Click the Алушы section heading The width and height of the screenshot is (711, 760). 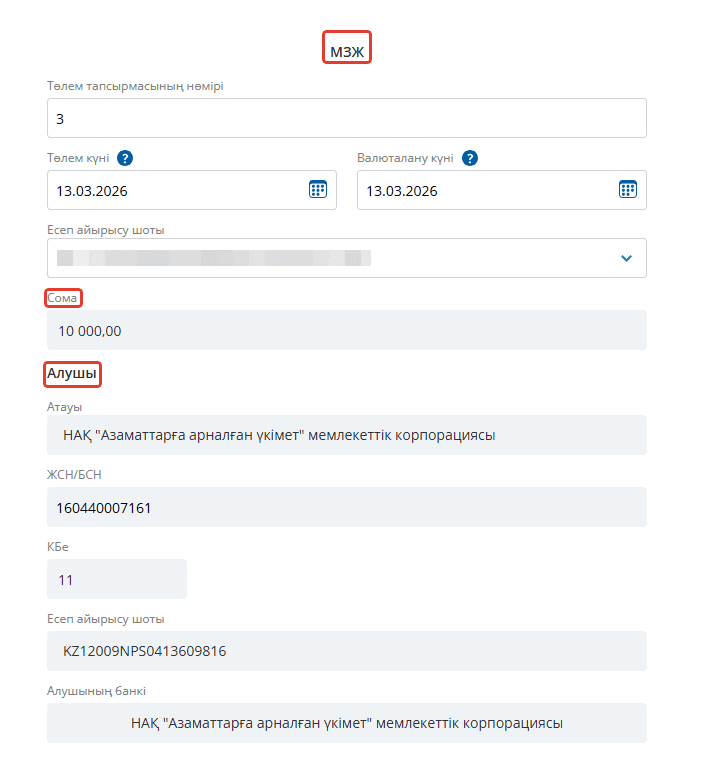coord(73,374)
